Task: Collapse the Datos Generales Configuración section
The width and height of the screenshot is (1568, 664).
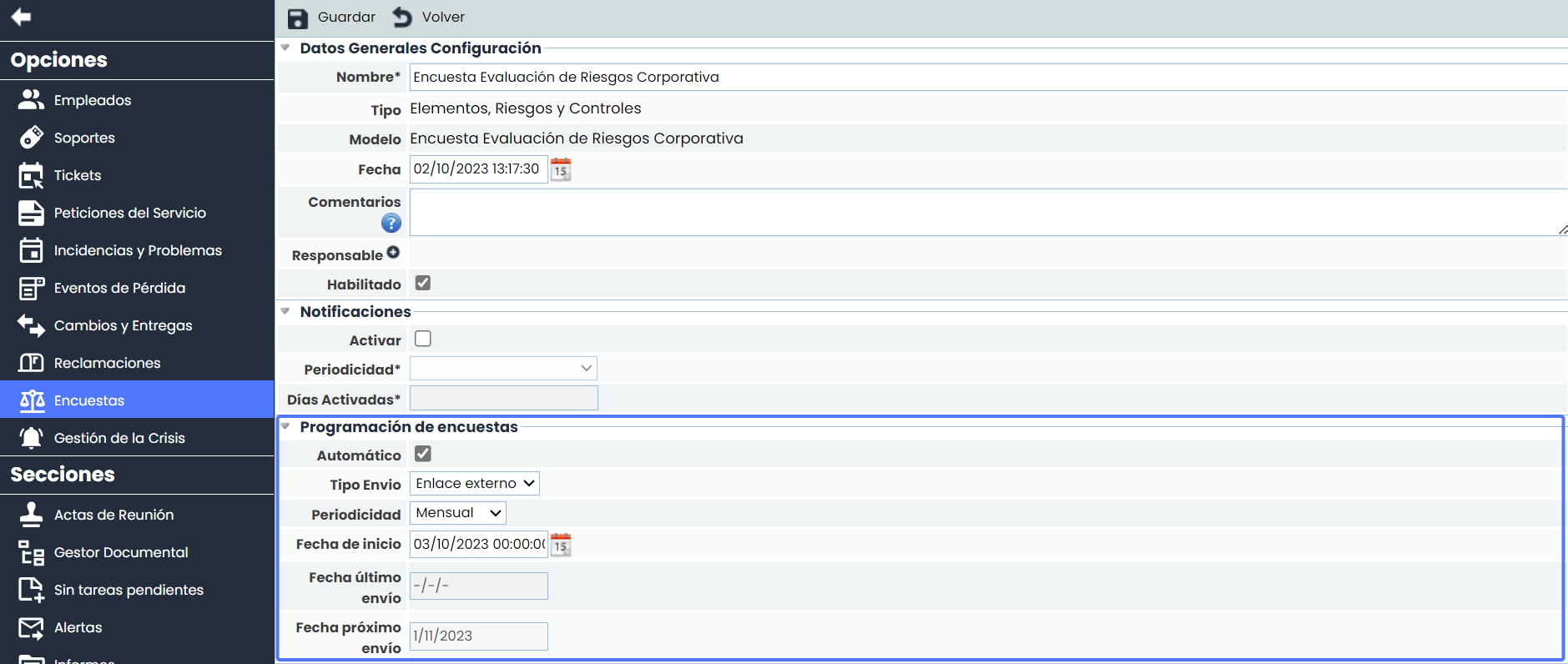Action: coord(285,48)
